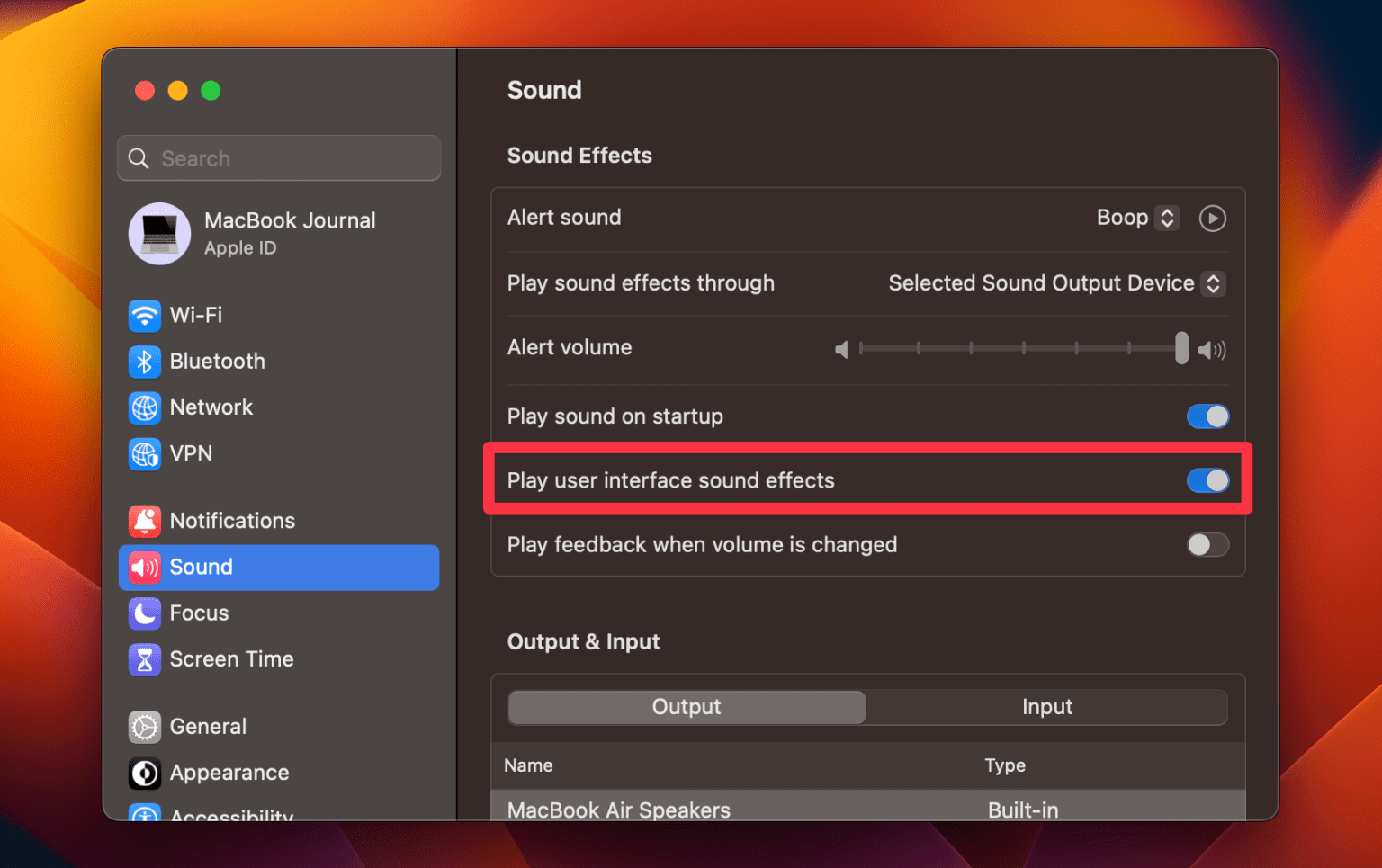
Task: Open Appearance settings via its icon
Action: point(145,773)
